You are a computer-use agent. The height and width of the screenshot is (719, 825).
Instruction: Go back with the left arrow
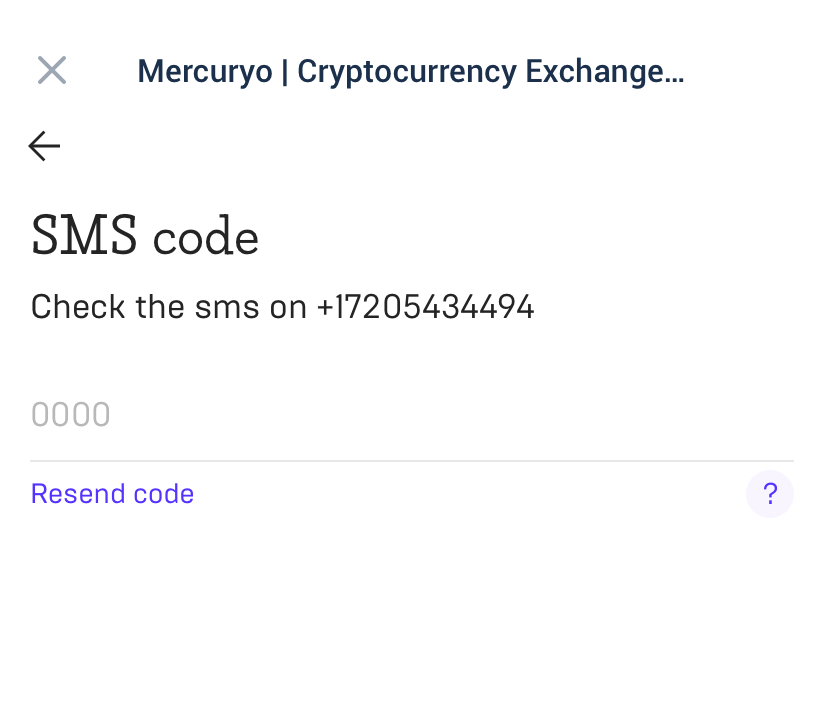point(44,147)
